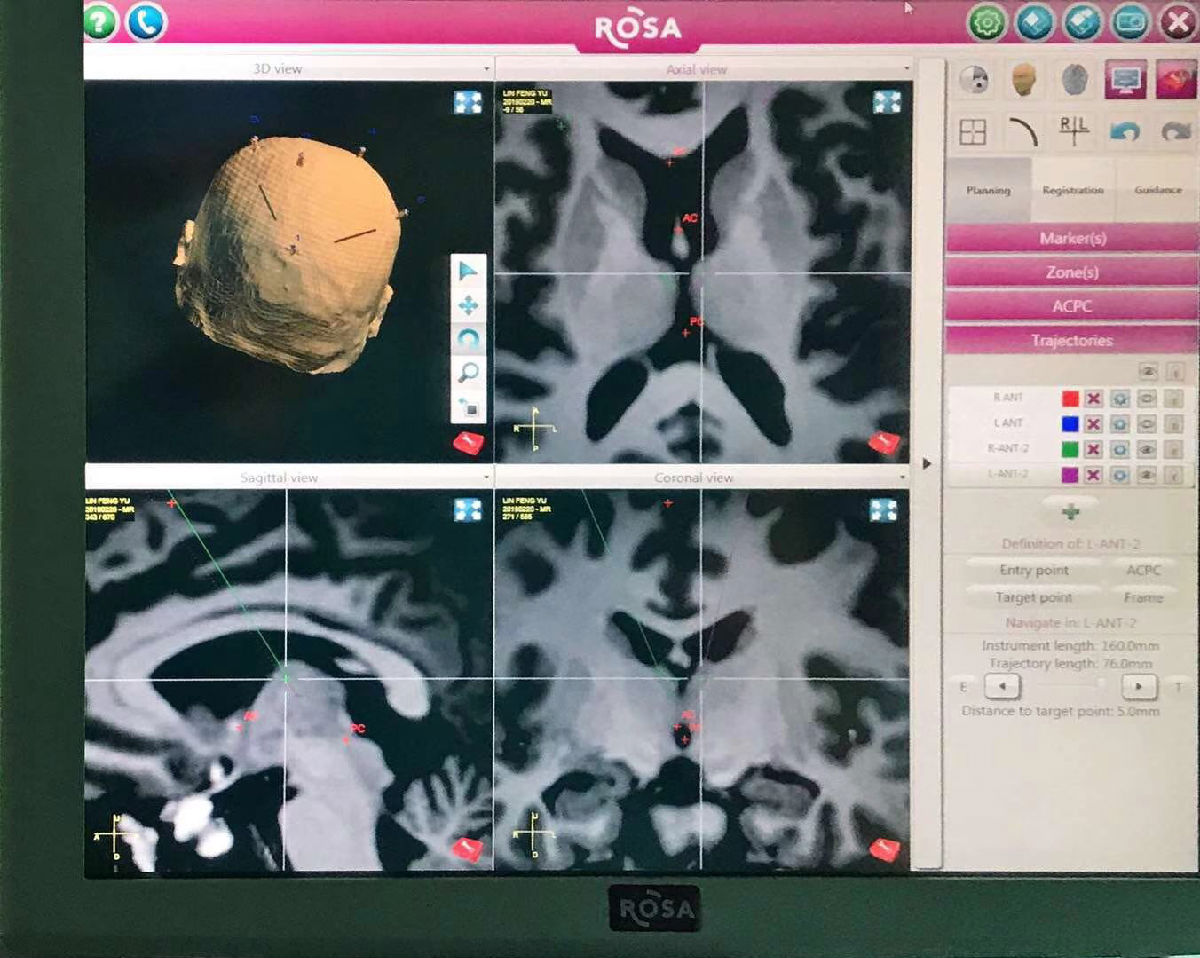Image resolution: width=1200 pixels, height=958 pixels.
Task: Switch to the Registration tab
Action: (x=1072, y=190)
